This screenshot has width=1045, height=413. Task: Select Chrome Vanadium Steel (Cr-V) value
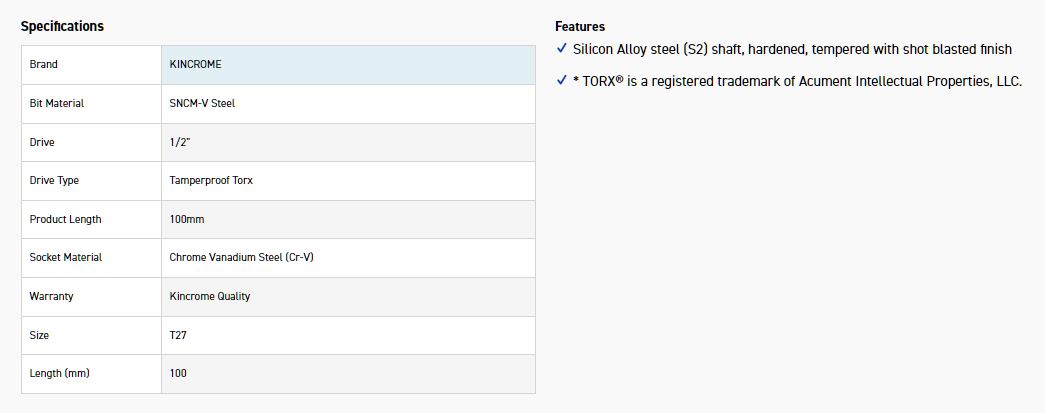click(x=242, y=257)
